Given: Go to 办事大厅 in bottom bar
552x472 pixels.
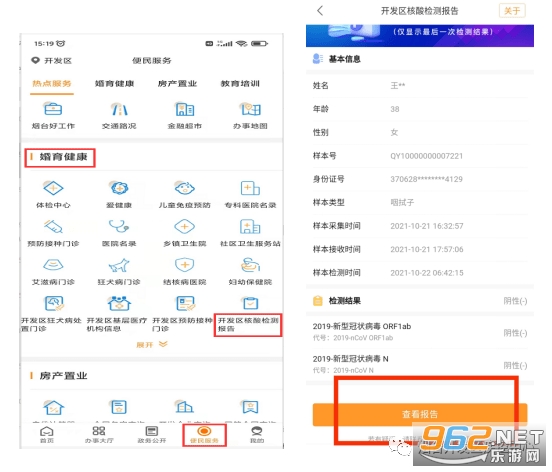Looking at the screenshot, I should click(x=99, y=435).
